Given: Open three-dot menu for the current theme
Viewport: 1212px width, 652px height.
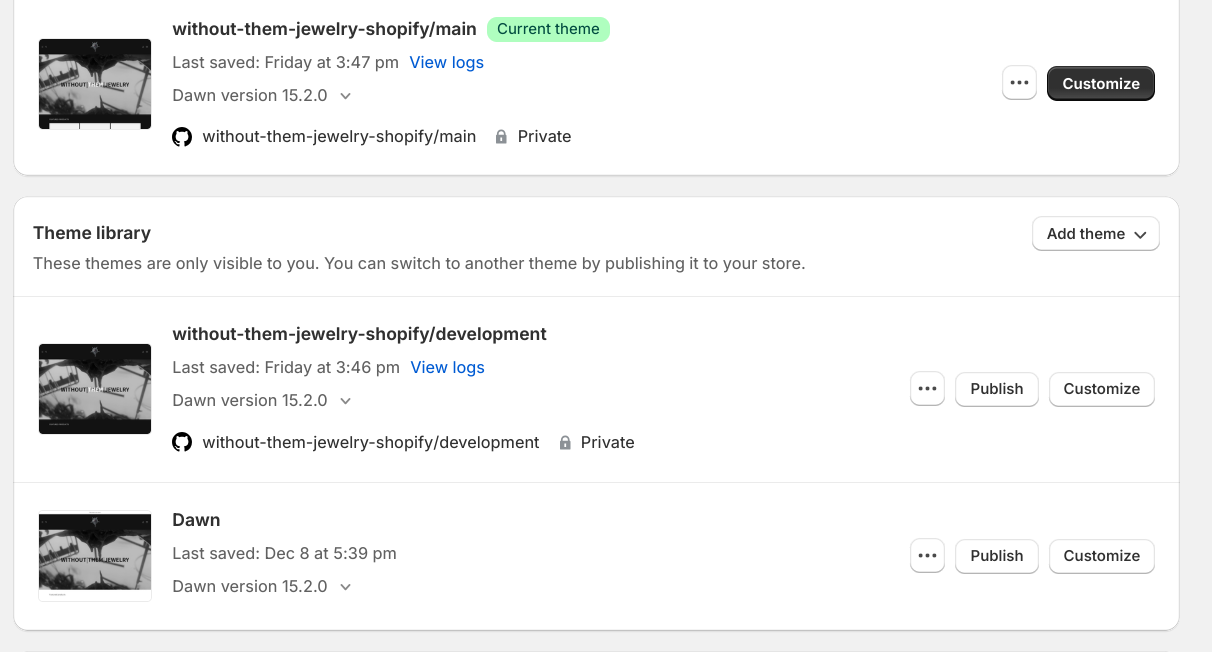Looking at the screenshot, I should [1019, 84].
